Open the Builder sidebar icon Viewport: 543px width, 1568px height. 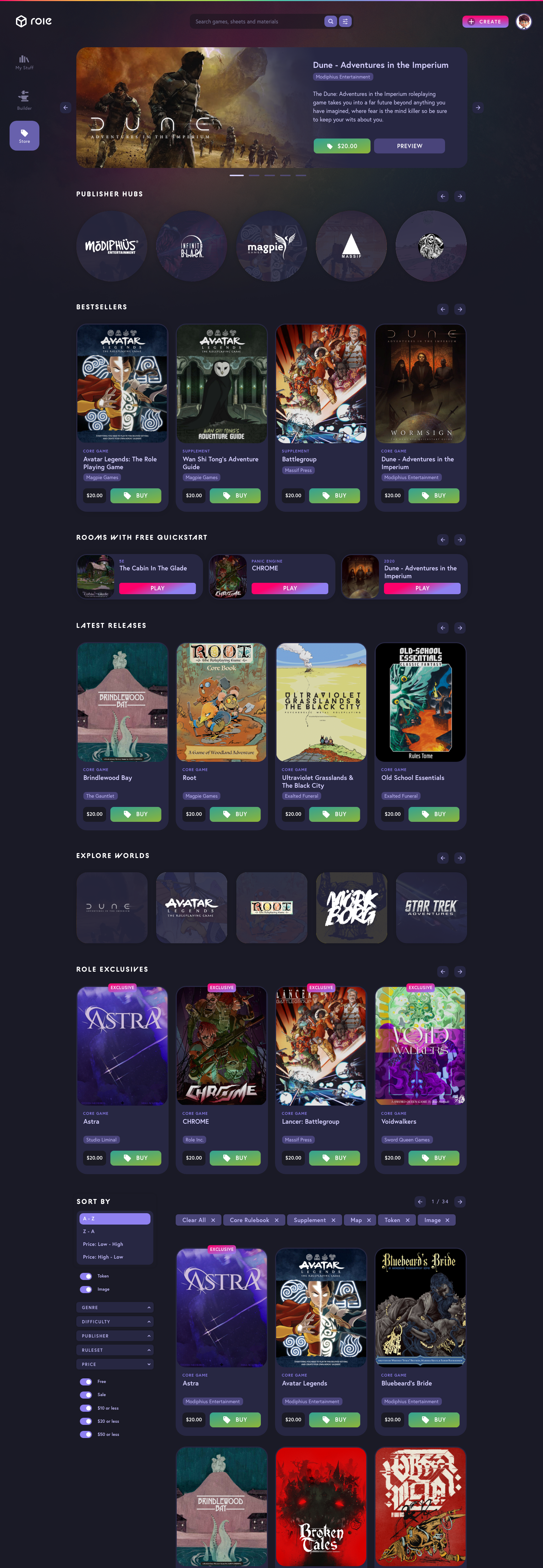24,101
